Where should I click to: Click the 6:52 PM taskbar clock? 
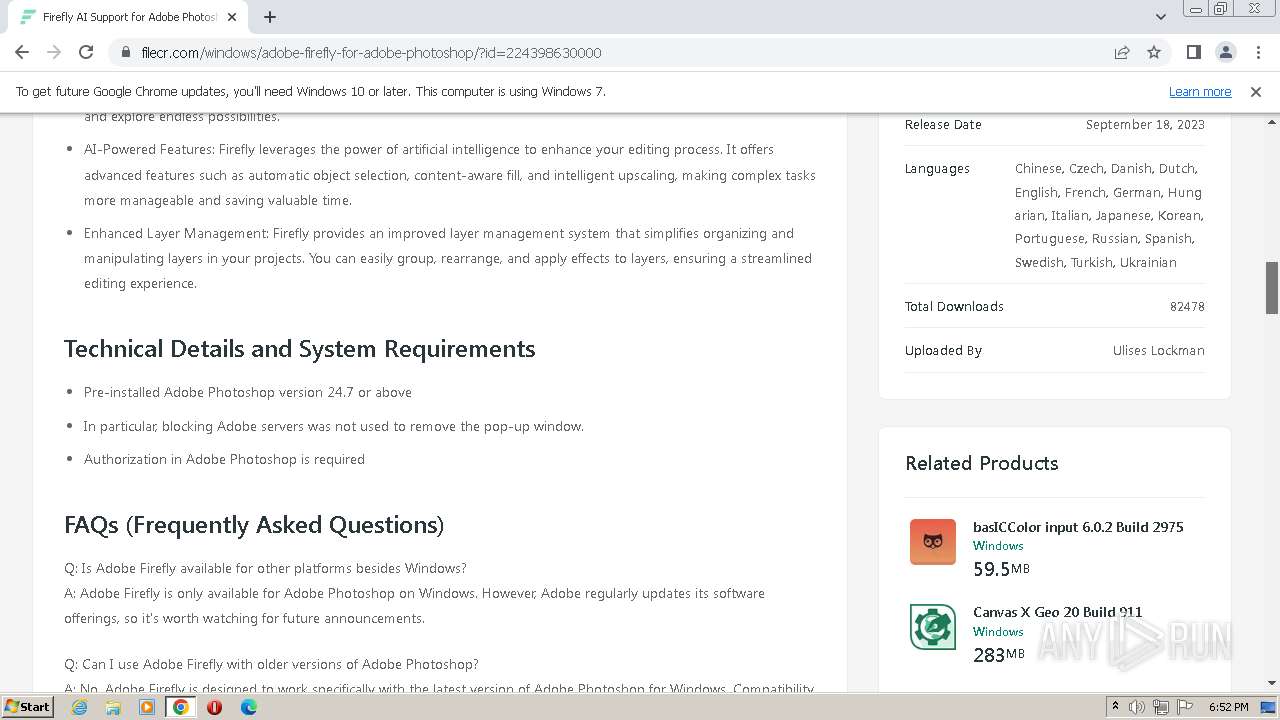[1228, 707]
